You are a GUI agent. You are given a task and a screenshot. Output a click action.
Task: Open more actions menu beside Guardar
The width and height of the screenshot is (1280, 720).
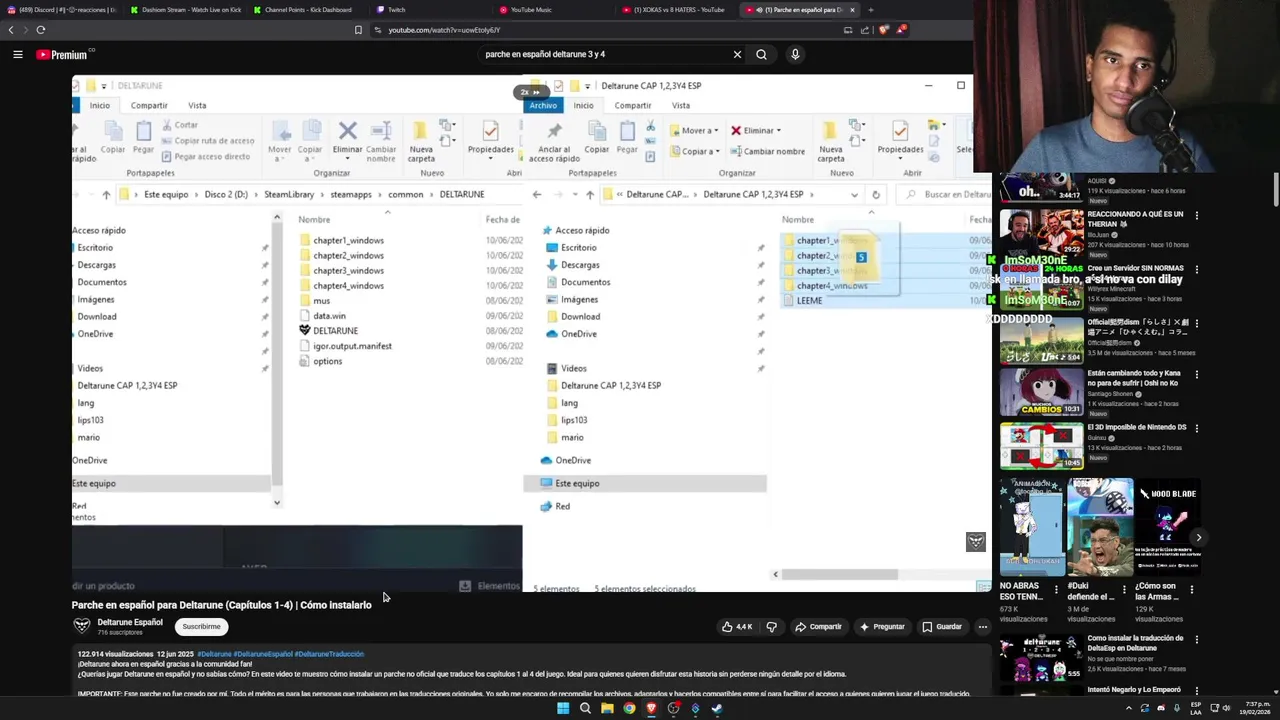(x=982, y=627)
